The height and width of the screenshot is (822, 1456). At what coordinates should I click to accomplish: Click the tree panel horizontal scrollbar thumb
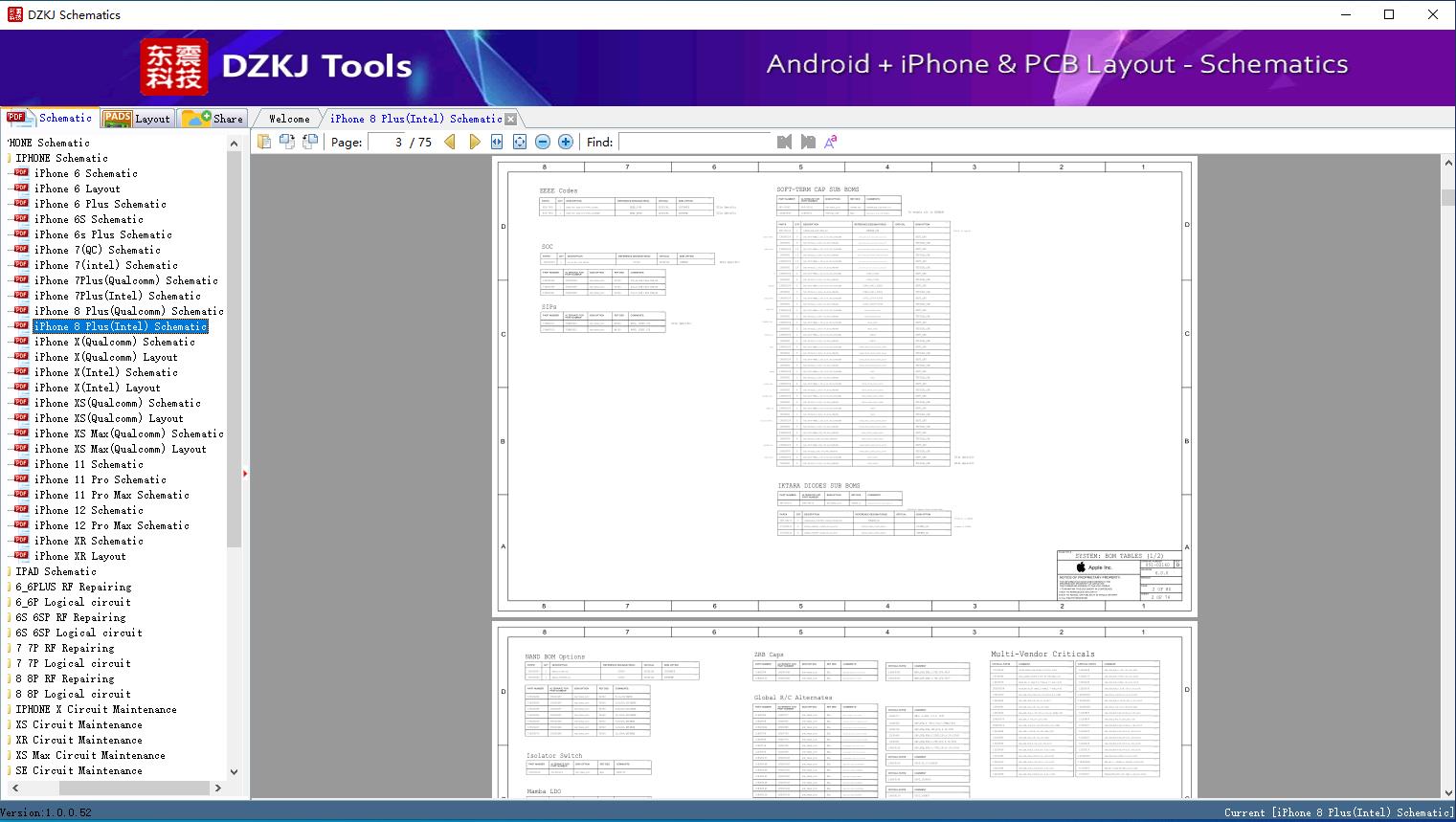(134, 788)
